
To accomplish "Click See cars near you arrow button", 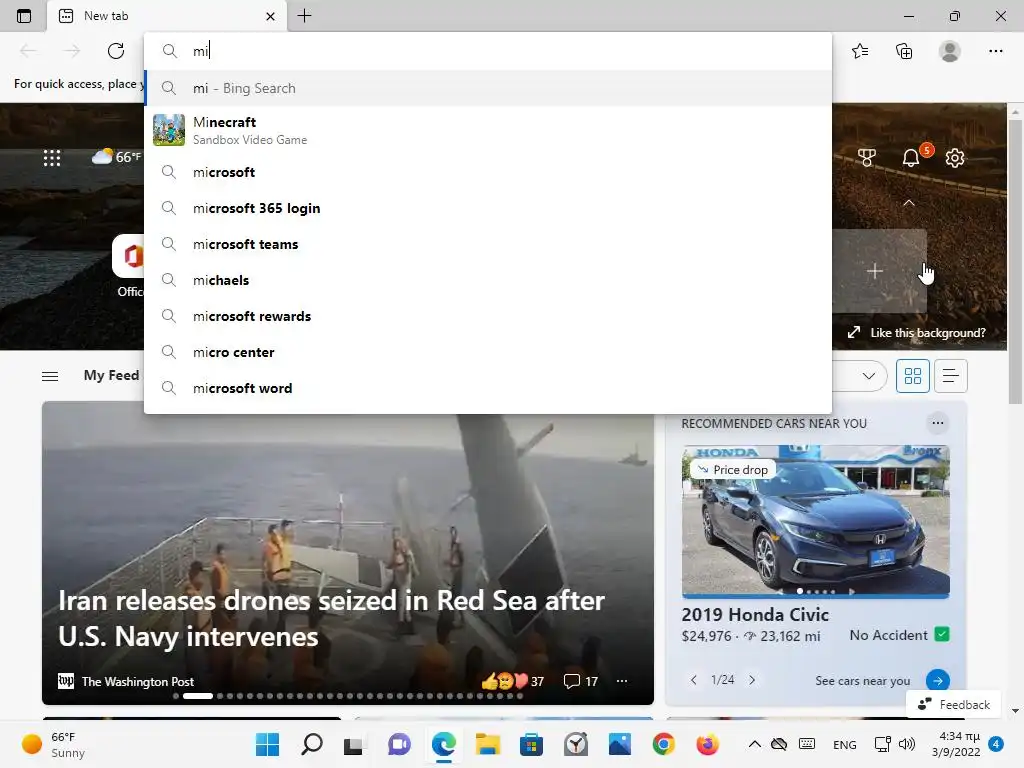I will [938, 680].
